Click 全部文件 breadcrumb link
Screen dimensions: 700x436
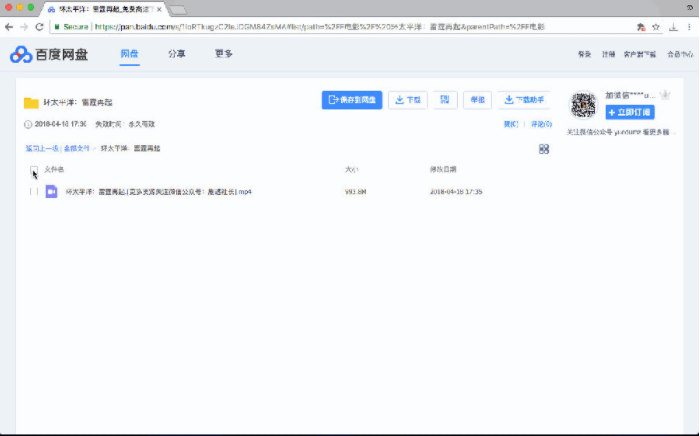click(77, 148)
